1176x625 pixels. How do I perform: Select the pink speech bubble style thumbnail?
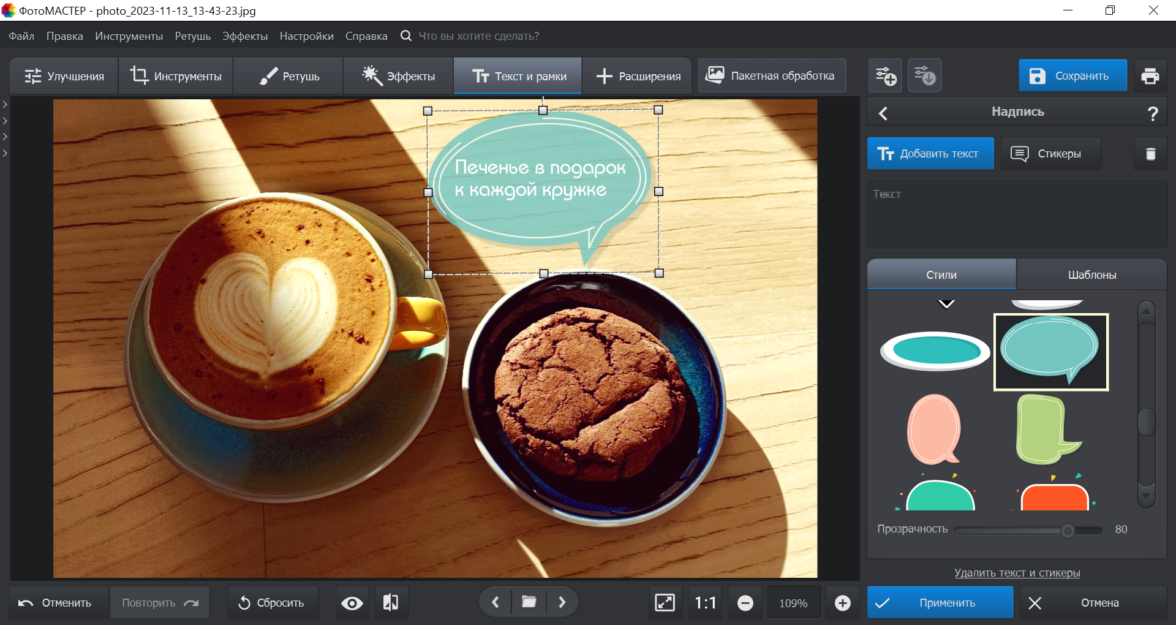(x=934, y=429)
